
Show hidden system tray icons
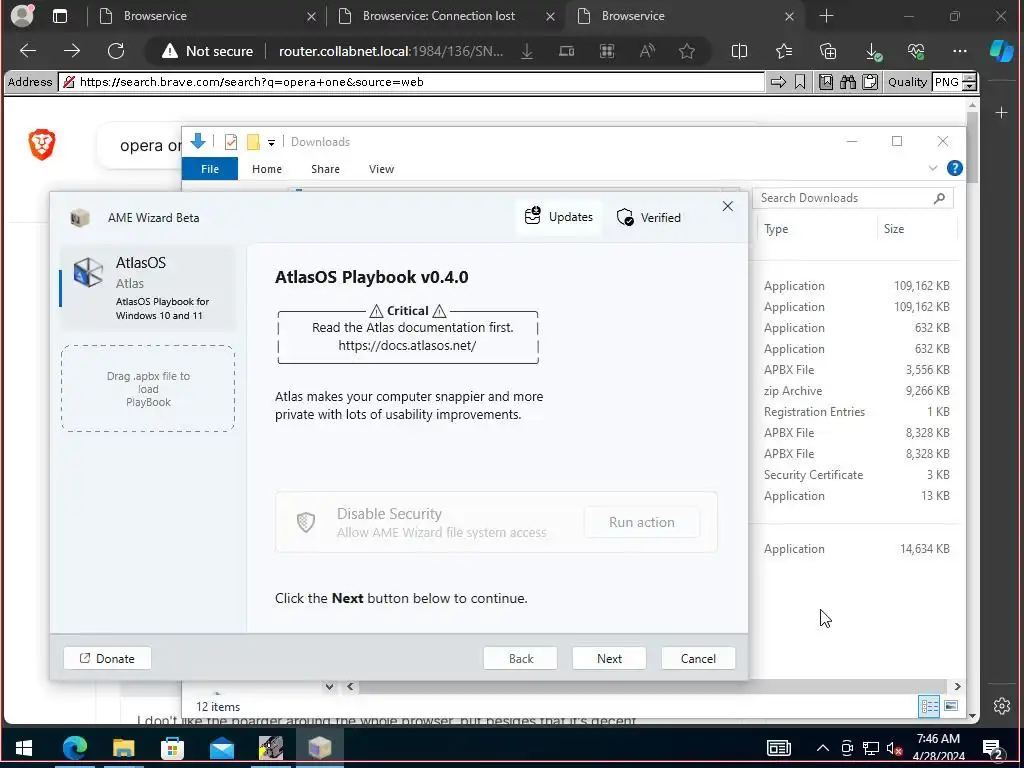point(823,748)
